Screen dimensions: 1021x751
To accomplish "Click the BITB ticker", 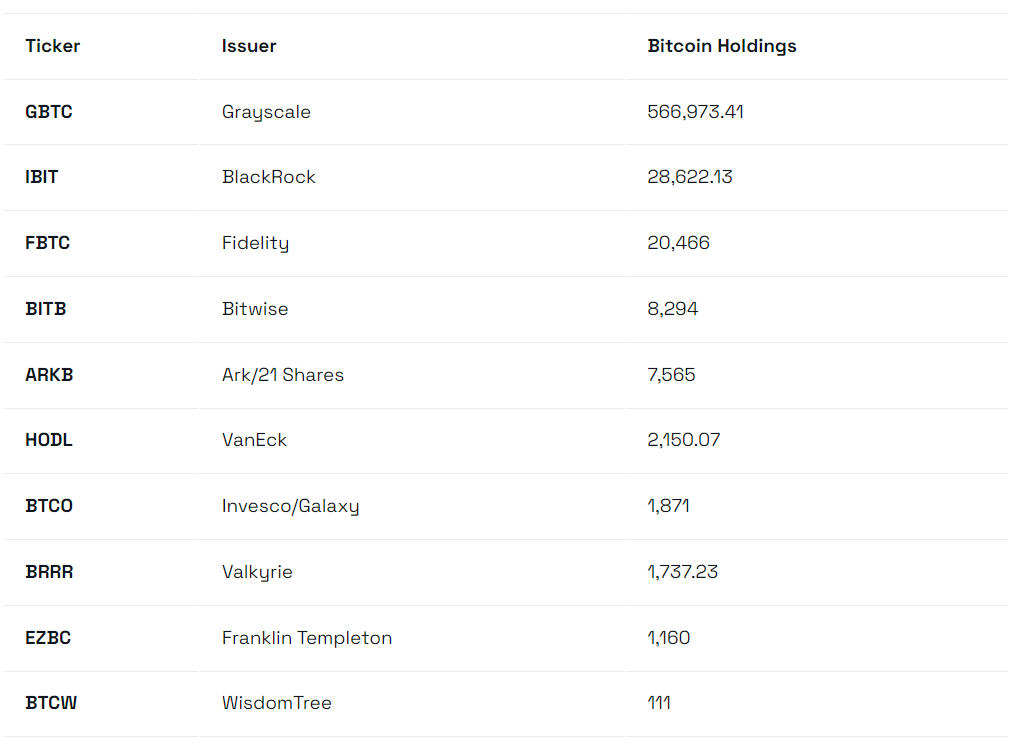I will pos(46,309).
